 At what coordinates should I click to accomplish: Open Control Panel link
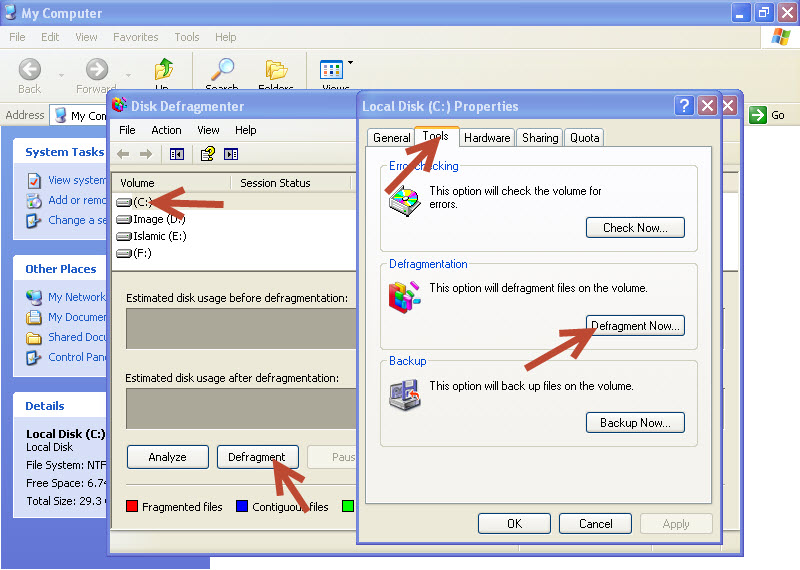(77, 357)
